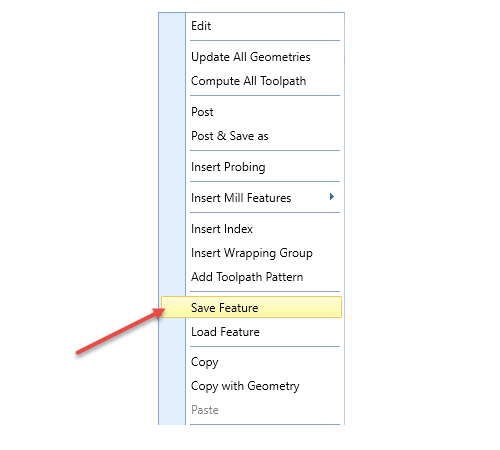Choose Load Feature

251,332
